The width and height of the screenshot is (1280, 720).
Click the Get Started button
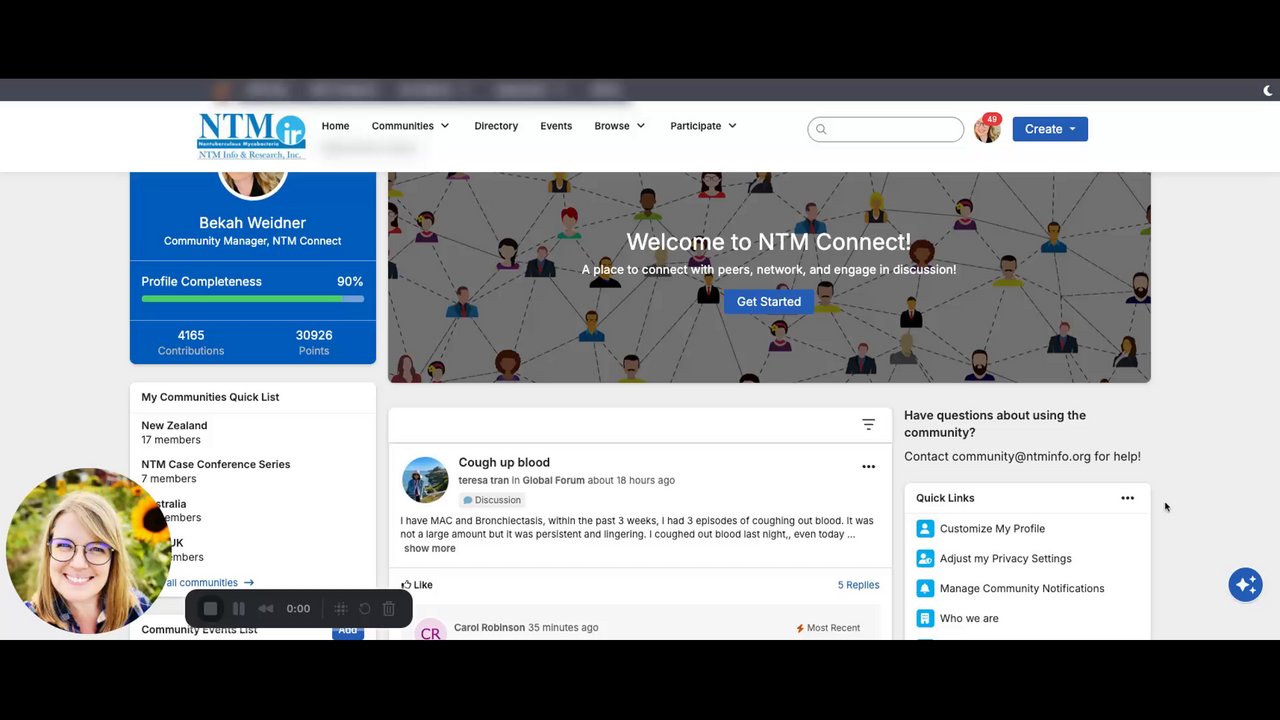[769, 302]
